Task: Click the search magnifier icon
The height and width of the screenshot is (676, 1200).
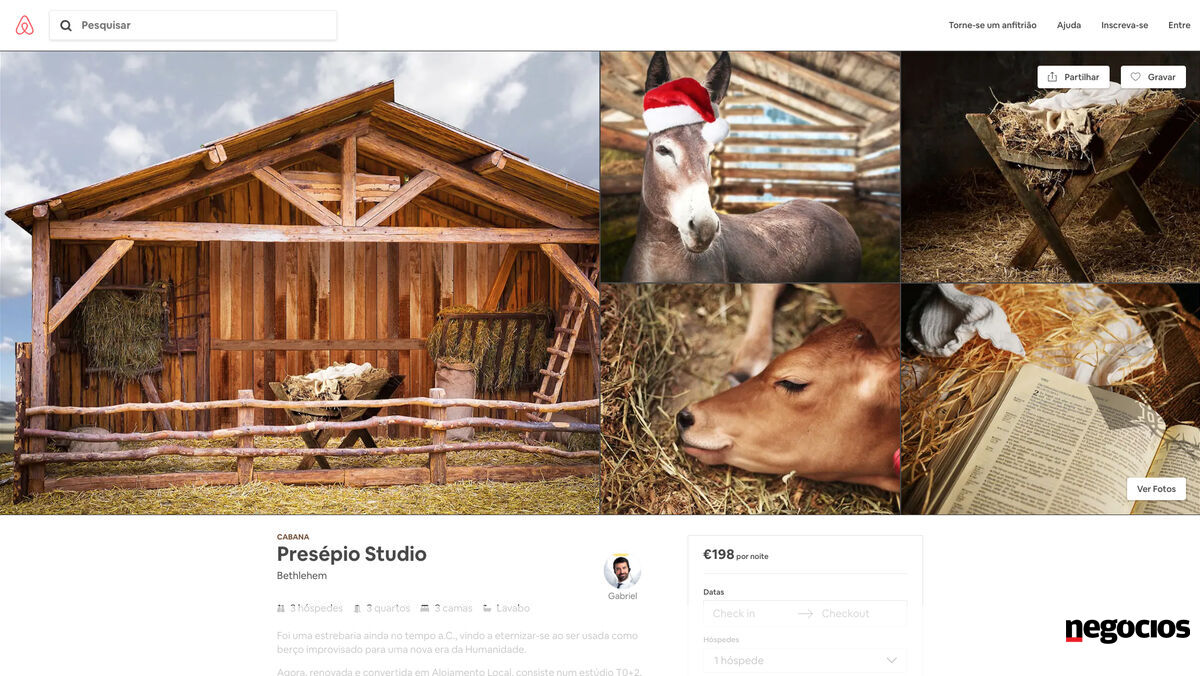Action: [x=66, y=25]
